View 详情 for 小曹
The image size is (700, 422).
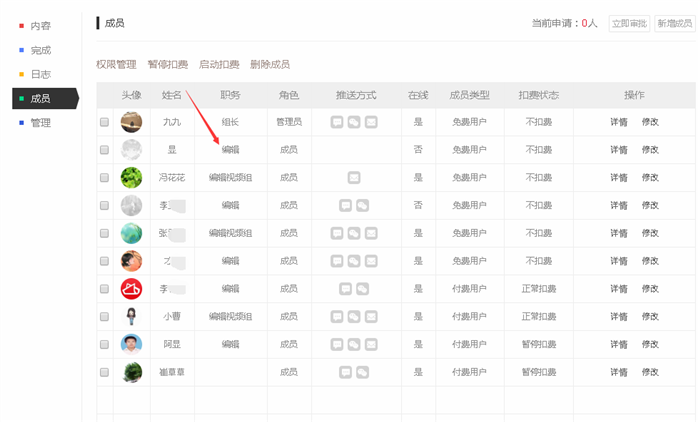point(619,317)
